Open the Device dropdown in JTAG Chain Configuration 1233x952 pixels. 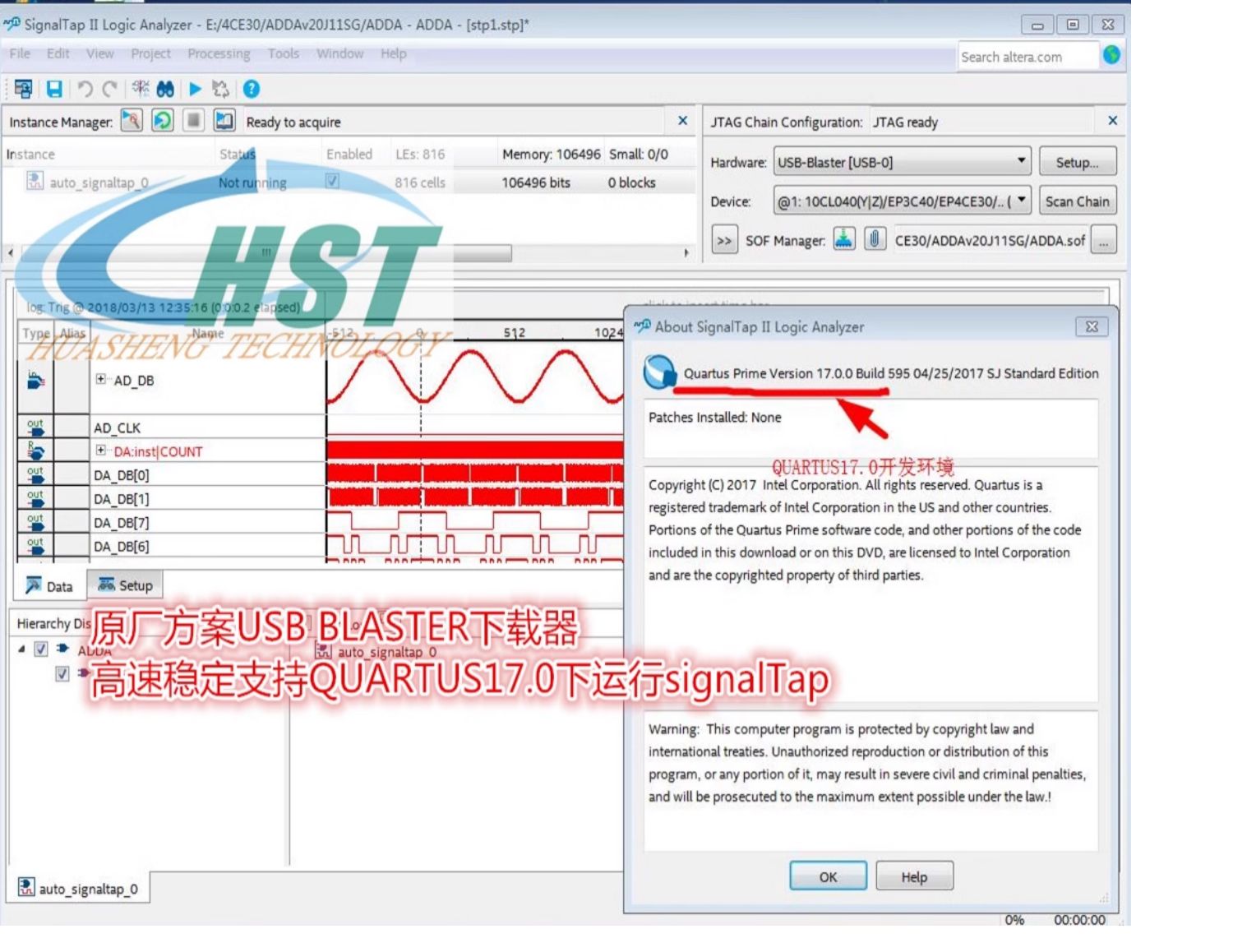tap(903, 201)
